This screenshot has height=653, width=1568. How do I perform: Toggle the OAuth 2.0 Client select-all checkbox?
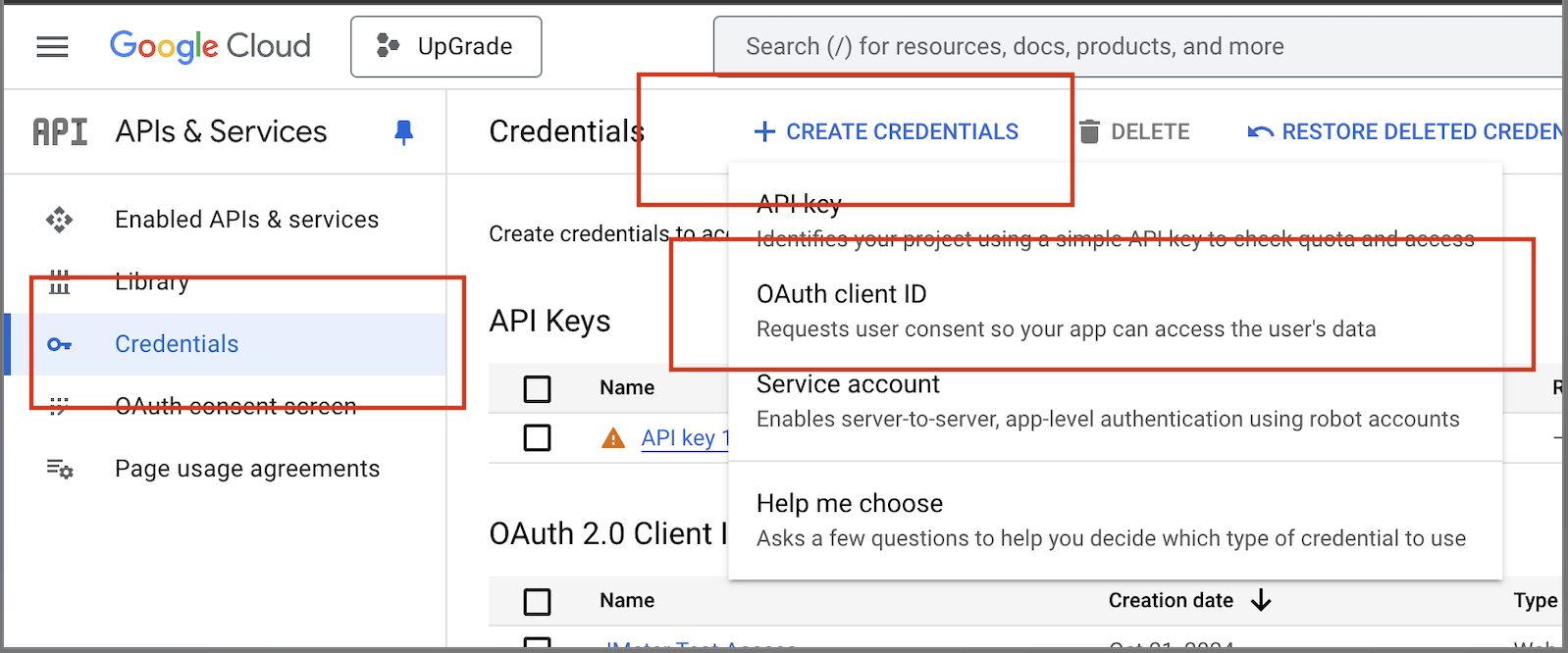tap(537, 601)
